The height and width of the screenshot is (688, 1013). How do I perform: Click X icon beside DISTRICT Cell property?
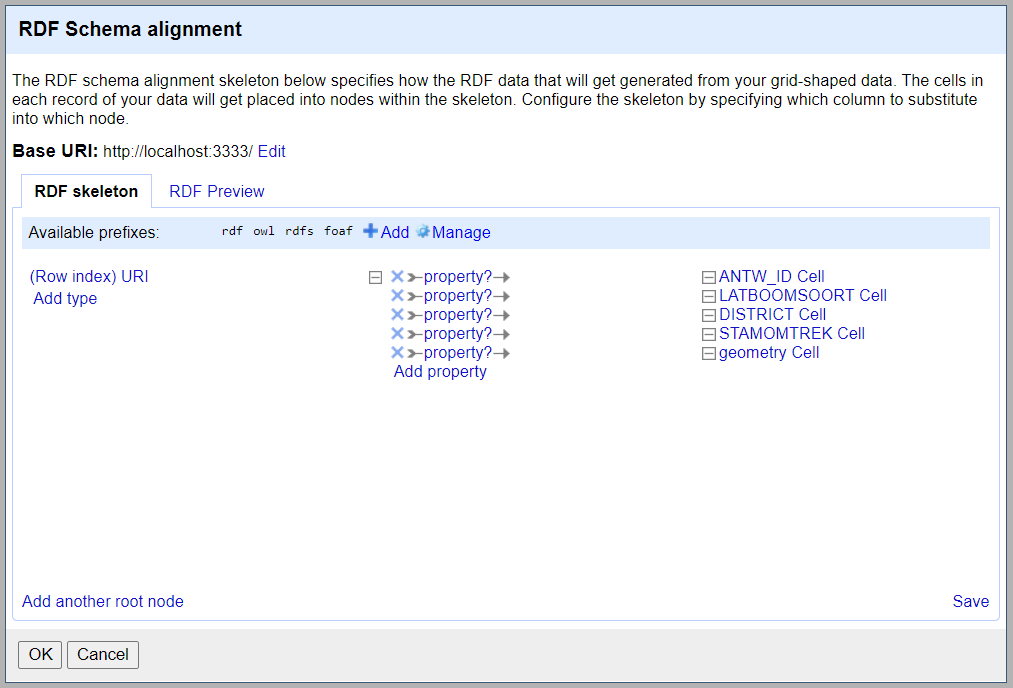(x=397, y=315)
